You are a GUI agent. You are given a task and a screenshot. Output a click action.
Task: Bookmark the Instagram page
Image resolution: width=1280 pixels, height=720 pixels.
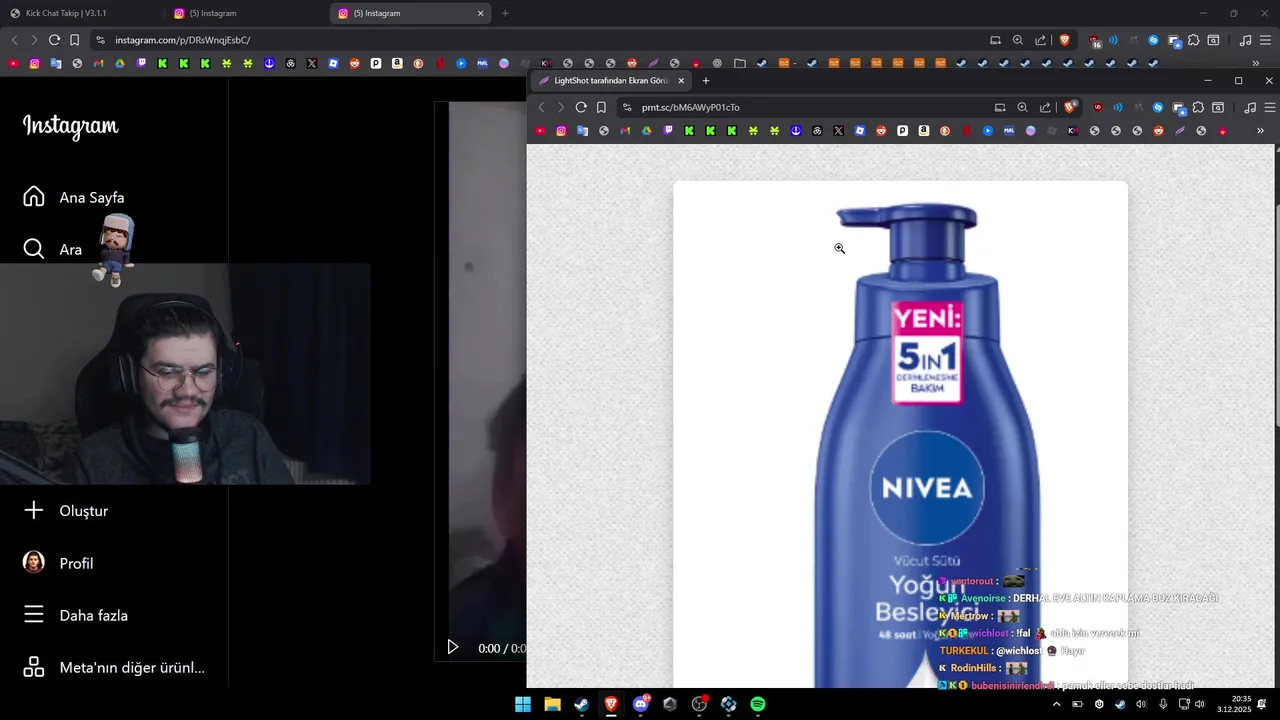pyautogui.click(x=74, y=40)
